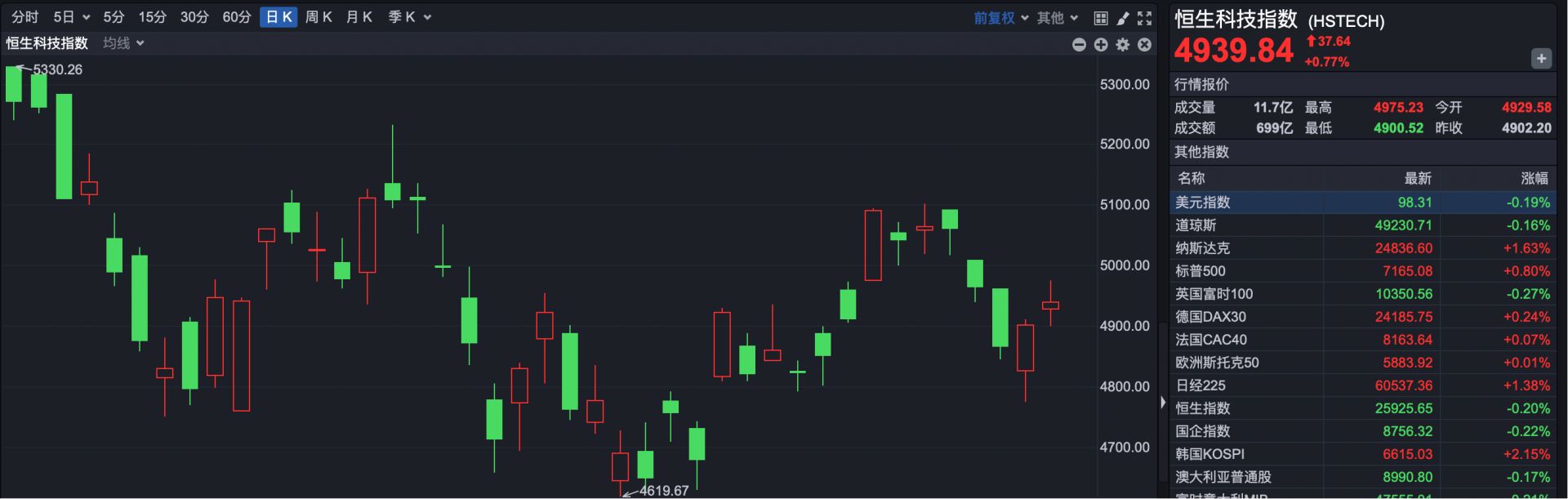Click the HSTECH ticker code
The height and width of the screenshot is (499, 1568).
[1346, 21]
